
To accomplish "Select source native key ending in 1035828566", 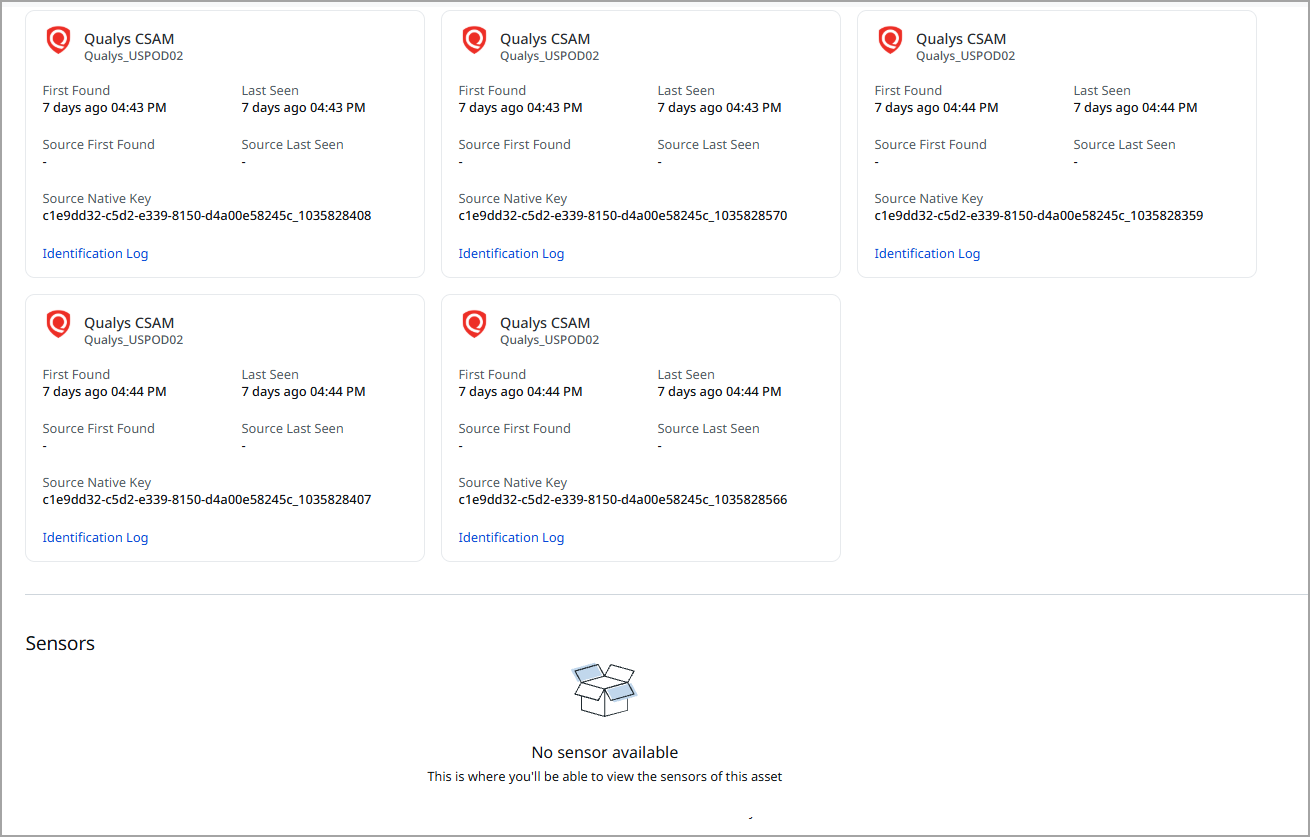I will [623, 500].
